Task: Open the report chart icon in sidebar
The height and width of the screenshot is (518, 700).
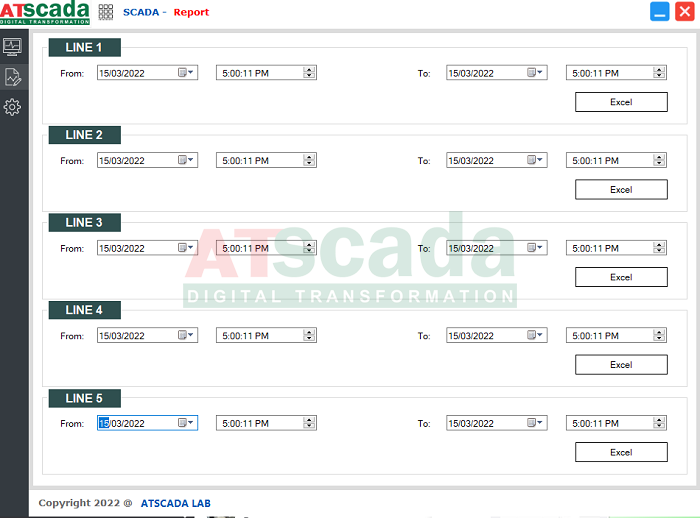Action: point(13,77)
